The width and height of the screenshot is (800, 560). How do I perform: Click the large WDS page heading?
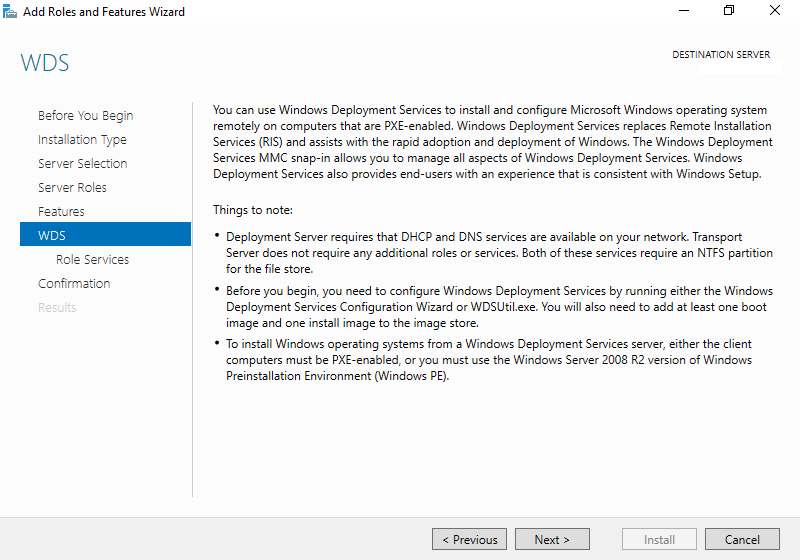click(x=45, y=63)
